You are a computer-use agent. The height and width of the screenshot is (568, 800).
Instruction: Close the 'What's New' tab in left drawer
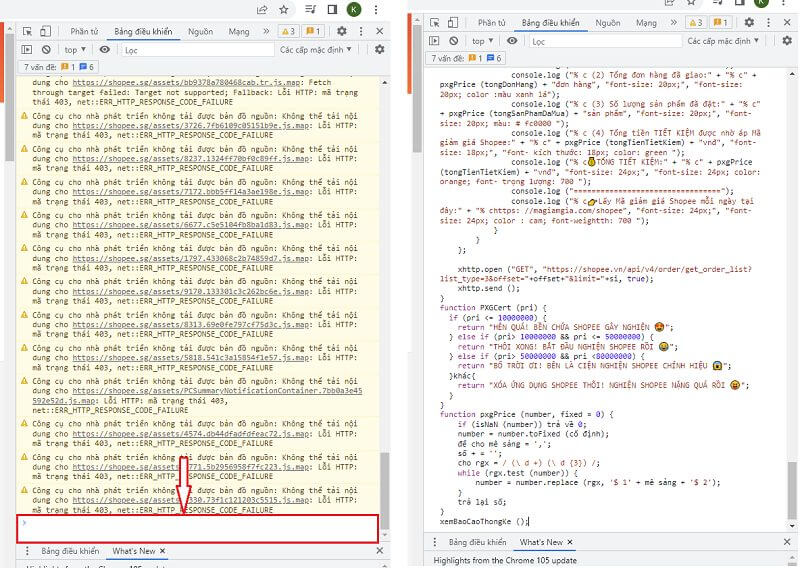tap(162, 551)
